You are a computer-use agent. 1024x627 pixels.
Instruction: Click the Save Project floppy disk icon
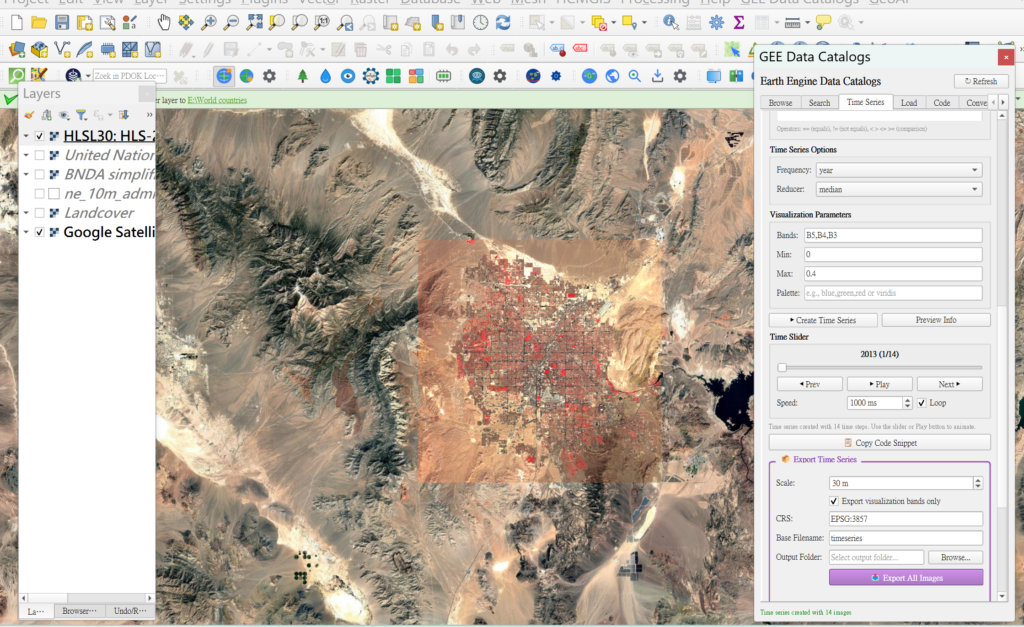[x=62, y=22]
